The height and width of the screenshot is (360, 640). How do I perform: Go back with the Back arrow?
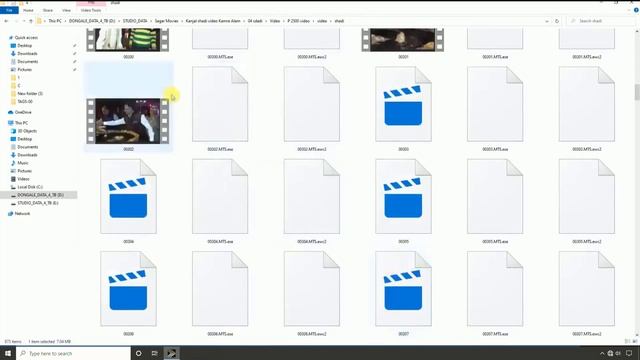tap(6, 21)
